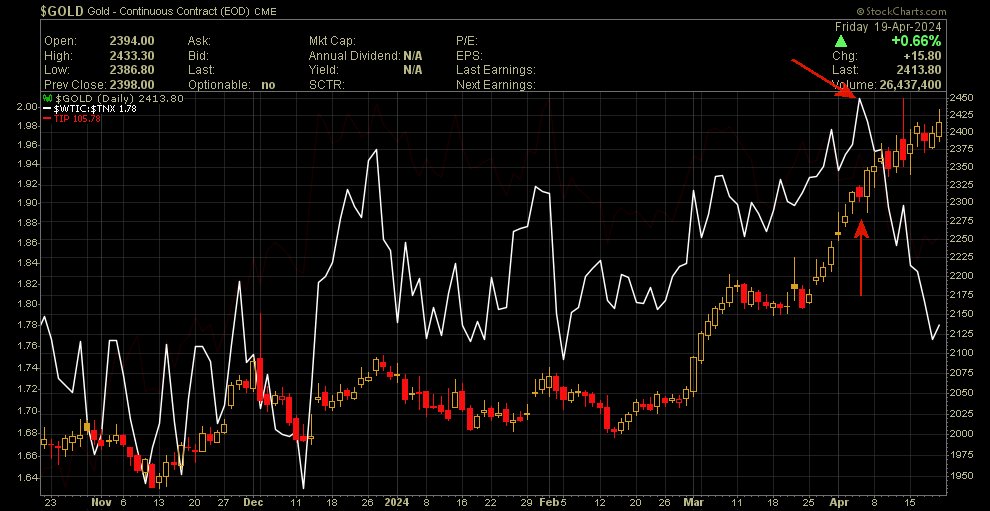The width and height of the screenshot is (990, 511).
Task: Click the 'Bid:' field label
Action: click(198, 56)
